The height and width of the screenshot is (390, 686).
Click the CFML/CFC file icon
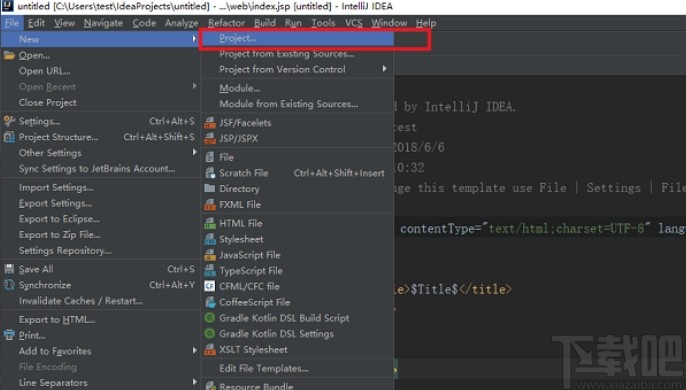[210, 286]
